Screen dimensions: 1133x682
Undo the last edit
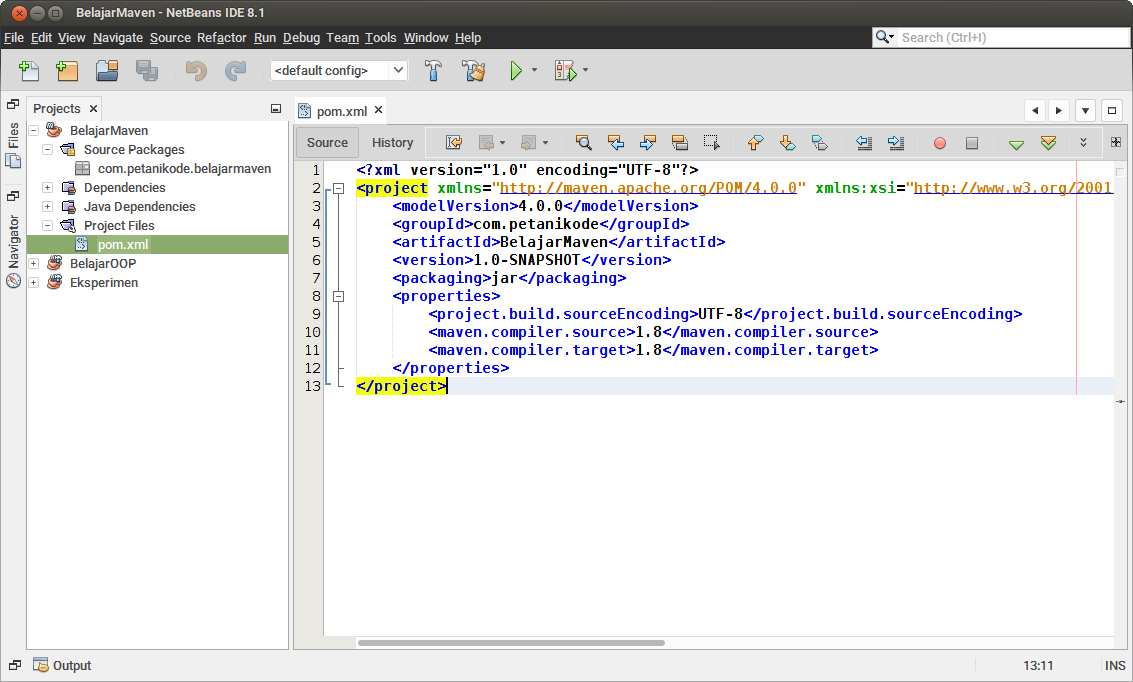click(195, 70)
